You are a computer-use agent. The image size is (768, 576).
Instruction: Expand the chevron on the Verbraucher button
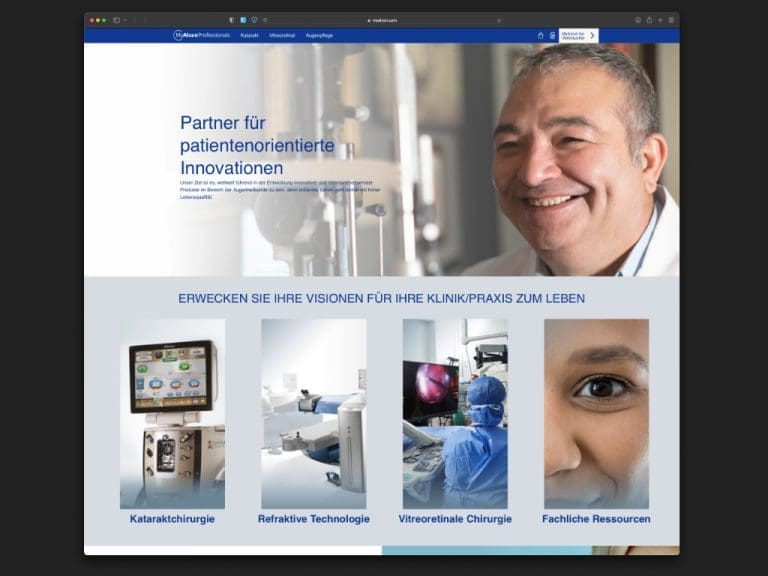(x=592, y=35)
